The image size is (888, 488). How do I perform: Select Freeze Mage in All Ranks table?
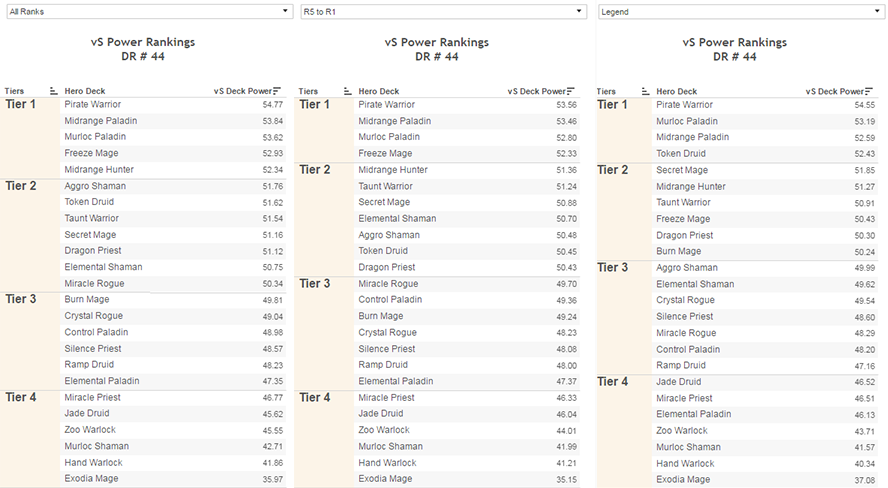click(x=91, y=153)
